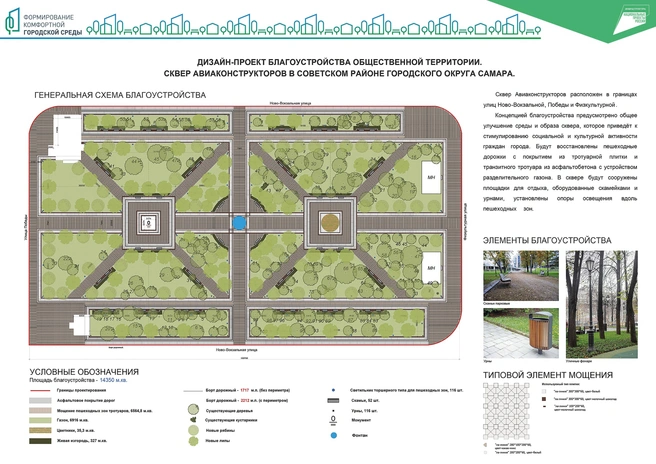The width and height of the screenshot is (656, 464).
Task: Click the gray asphalt swatch in the legend
Action: point(40,400)
